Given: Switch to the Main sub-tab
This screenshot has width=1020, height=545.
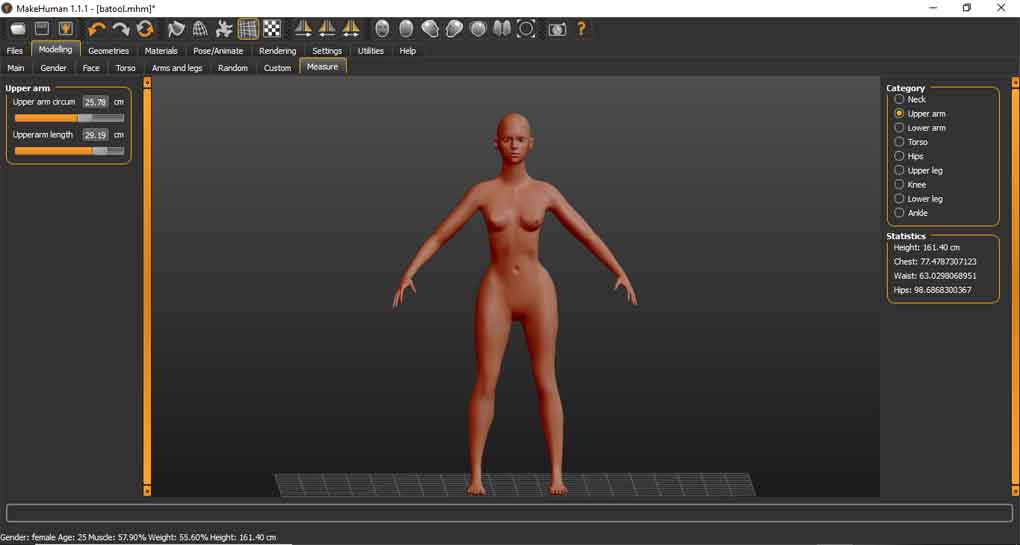Looking at the screenshot, I should (16, 68).
